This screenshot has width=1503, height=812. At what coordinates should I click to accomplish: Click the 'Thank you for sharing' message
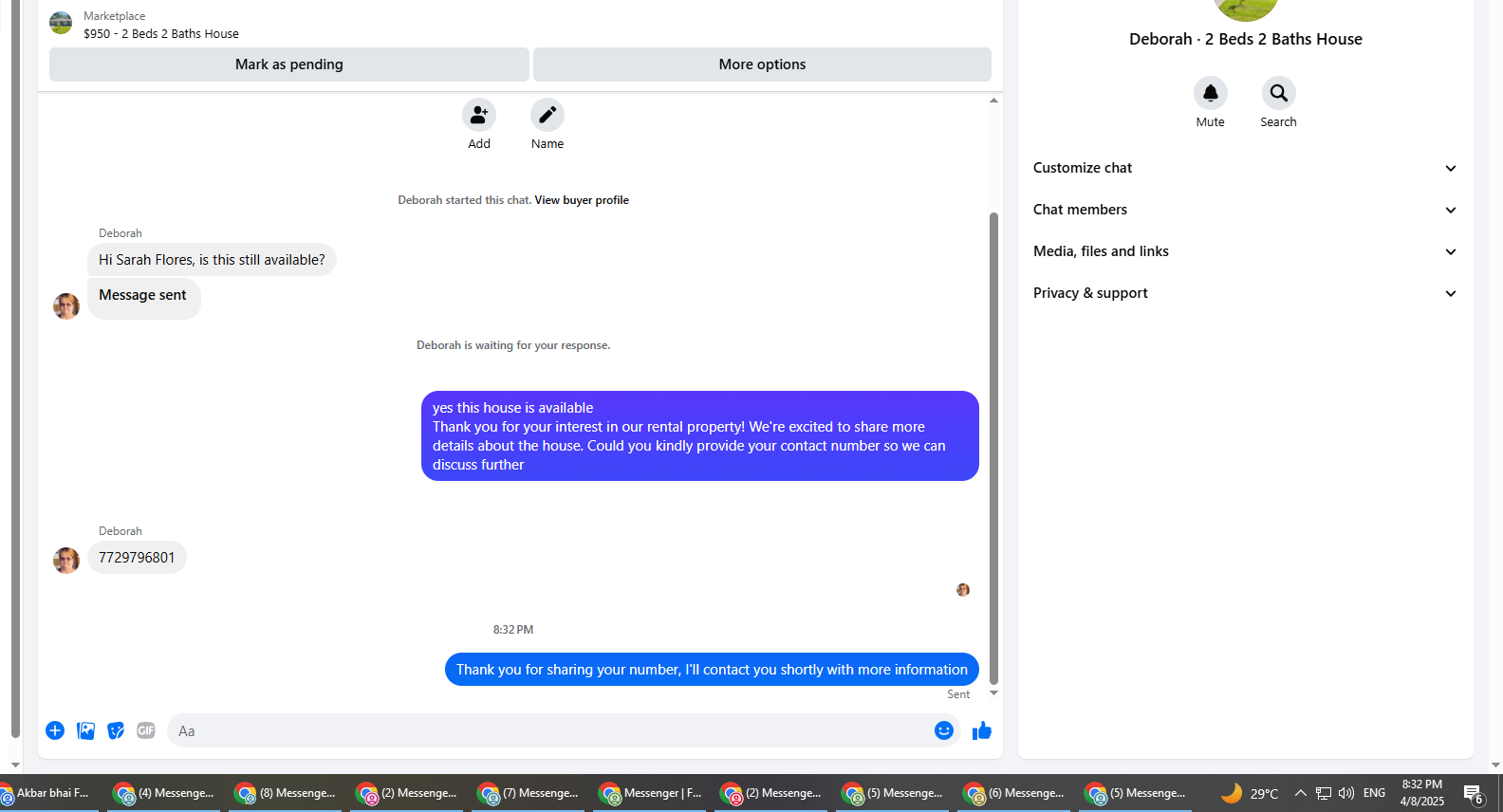tap(712, 670)
